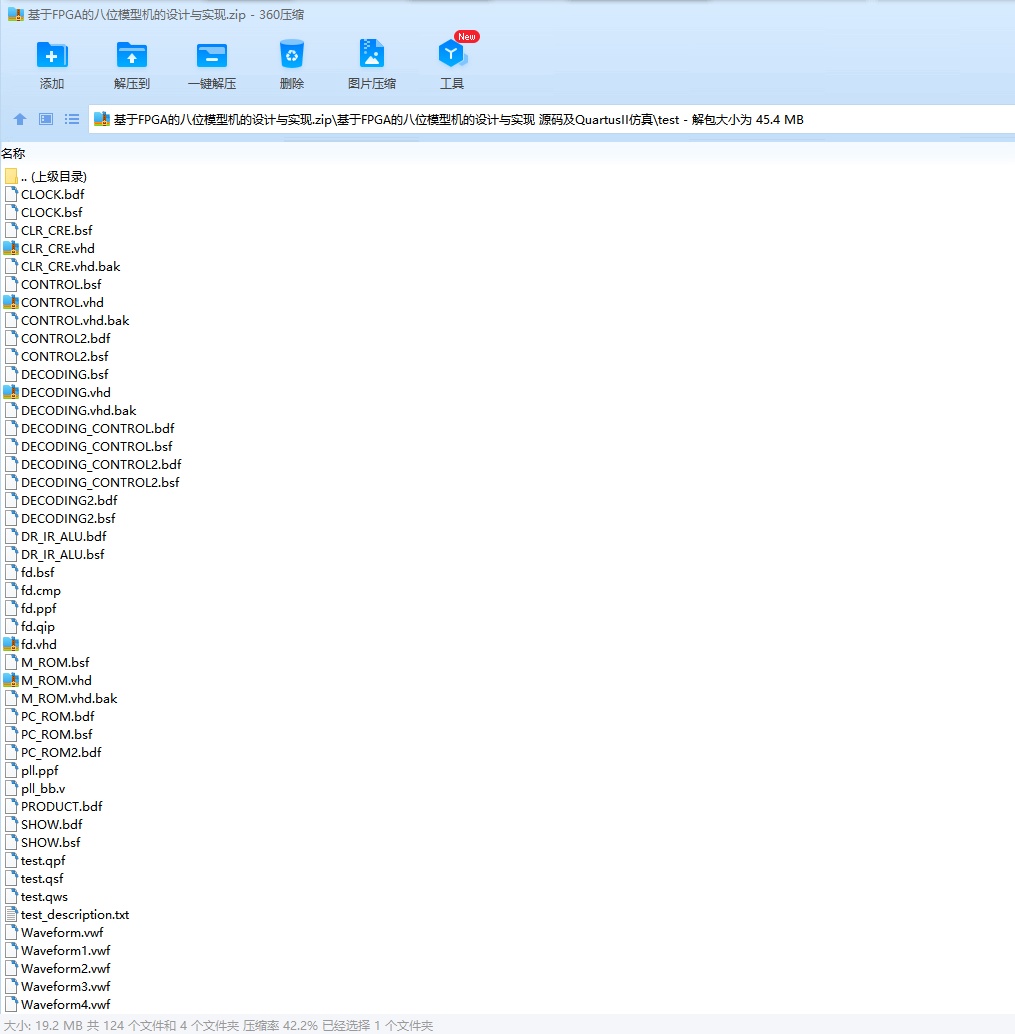Click the 名称 column header
Image resolution: width=1015 pixels, height=1034 pixels.
pyautogui.click(x=13, y=154)
